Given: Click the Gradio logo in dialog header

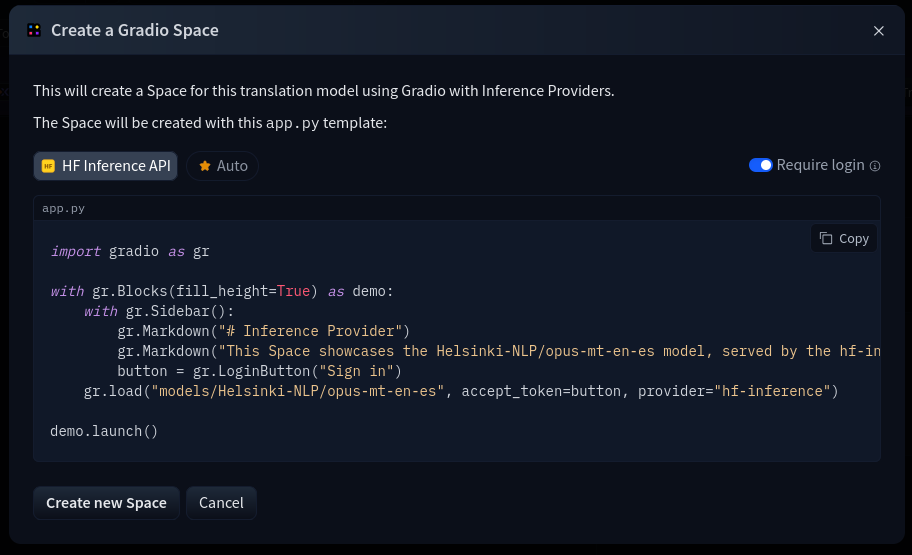Looking at the screenshot, I should click(x=34, y=31).
